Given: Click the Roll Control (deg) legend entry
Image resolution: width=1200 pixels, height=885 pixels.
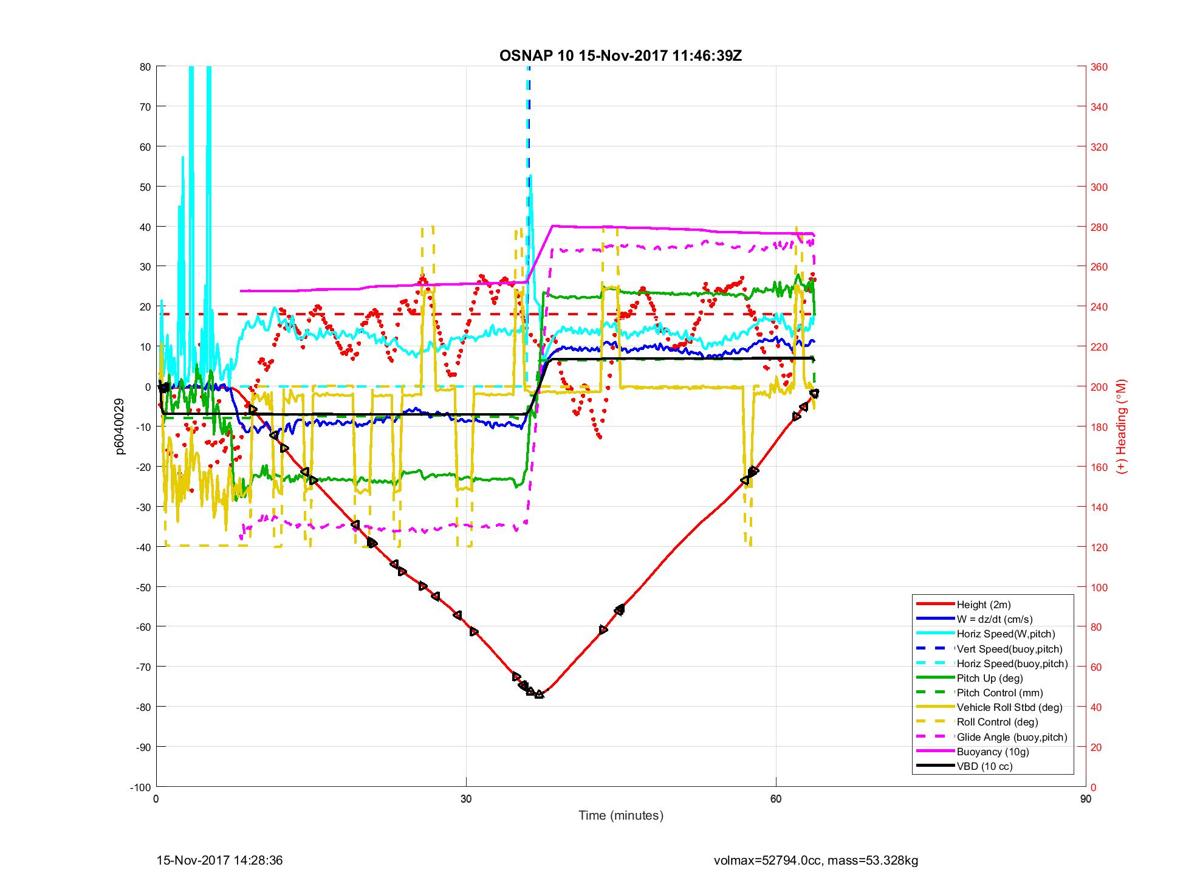Looking at the screenshot, I should coord(997,722).
